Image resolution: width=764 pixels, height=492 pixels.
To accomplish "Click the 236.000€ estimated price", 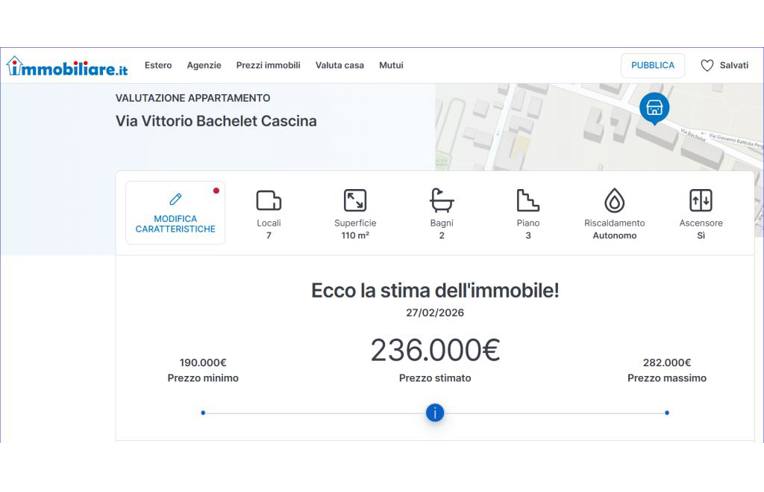I will (435, 350).
